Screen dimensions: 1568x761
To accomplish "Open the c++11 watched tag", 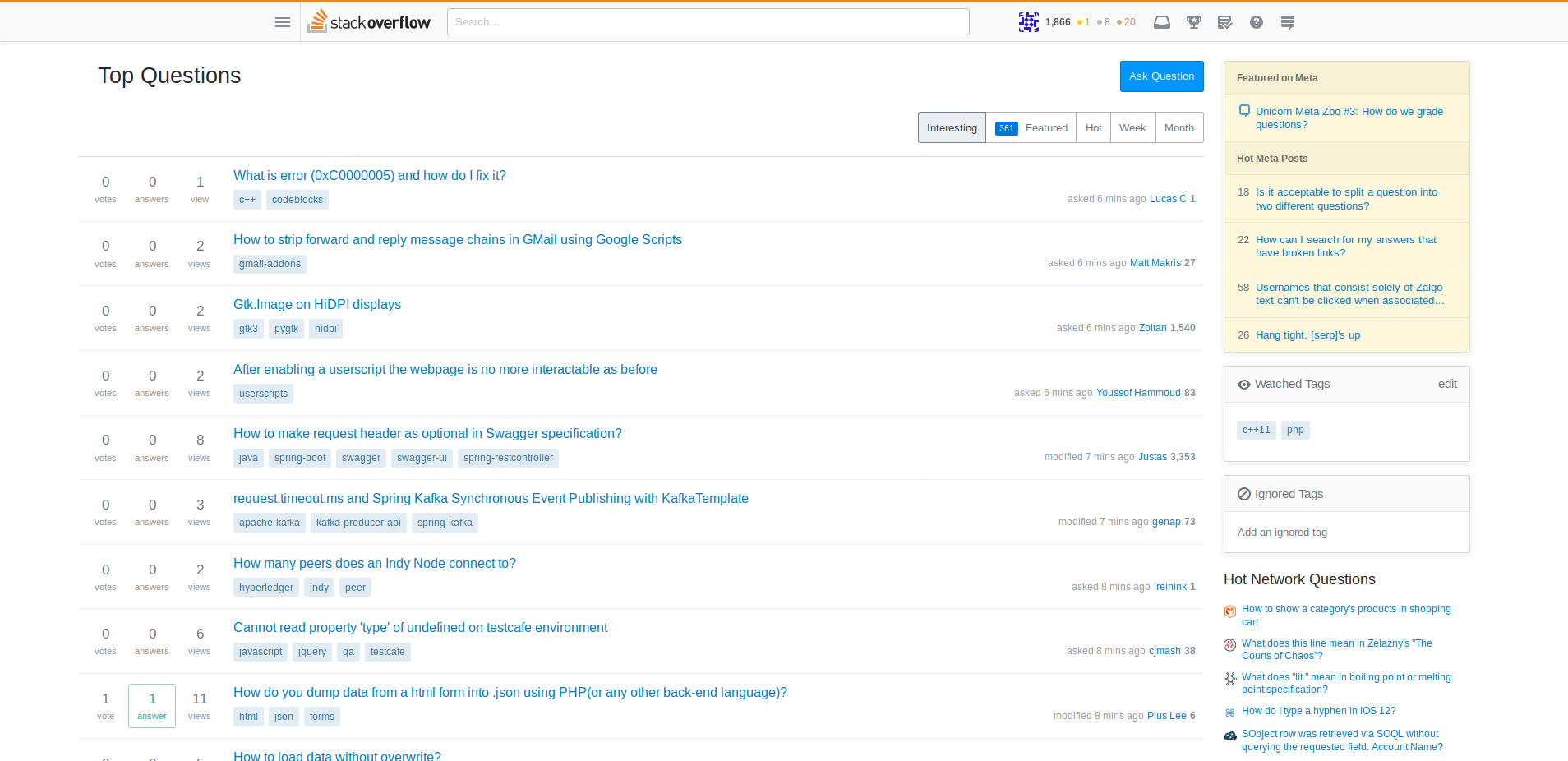I will 1256,430.
